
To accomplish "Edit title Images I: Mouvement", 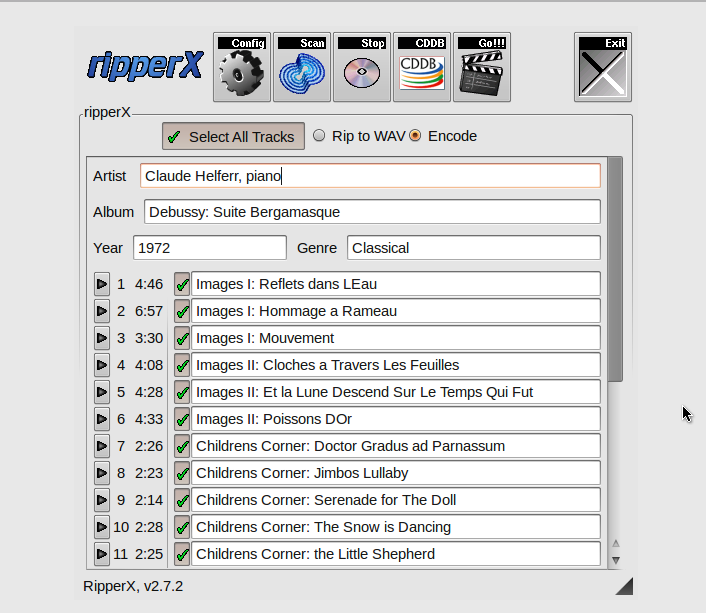I will click(396, 338).
